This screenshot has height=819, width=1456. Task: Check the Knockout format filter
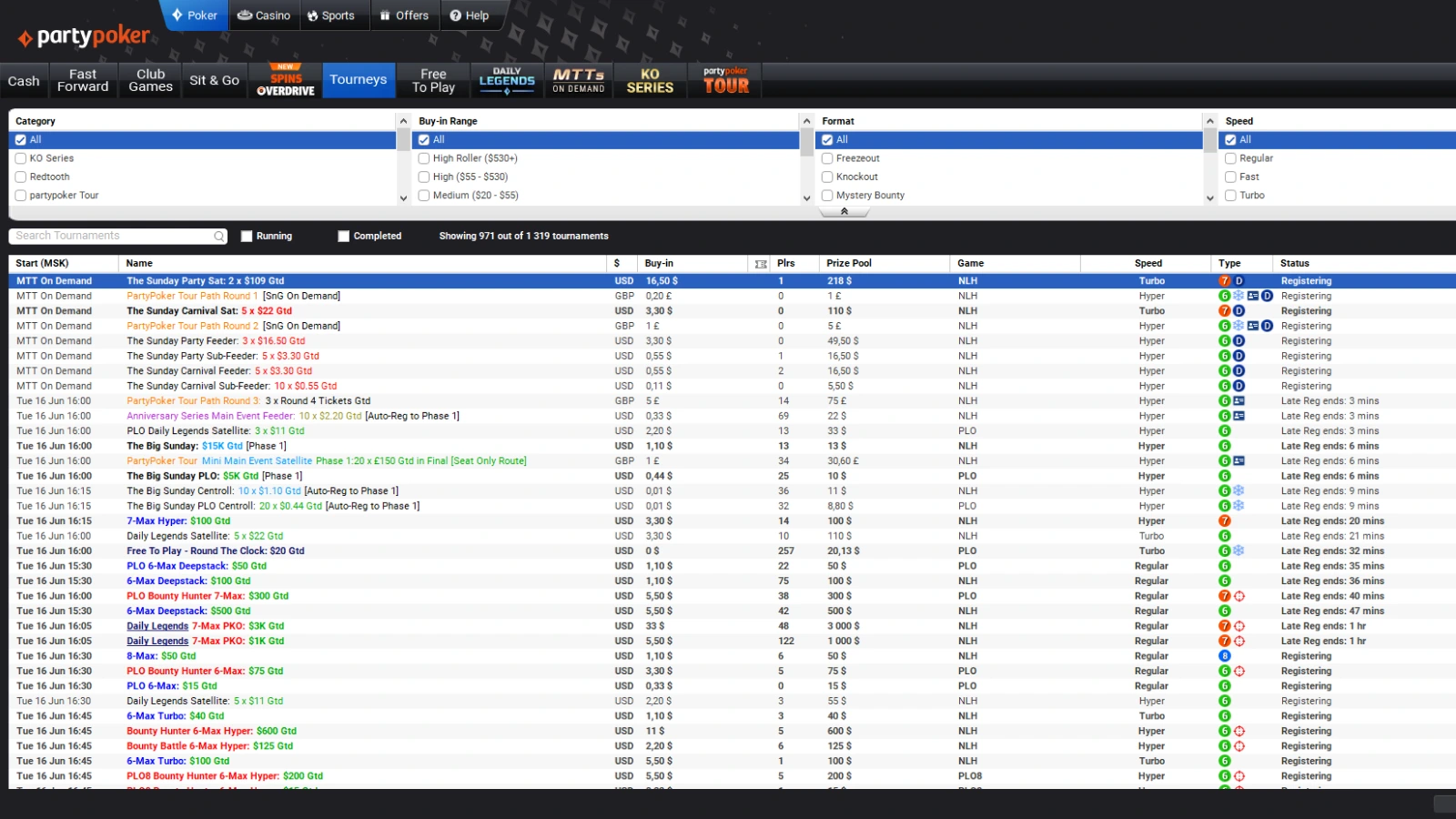pos(827,177)
